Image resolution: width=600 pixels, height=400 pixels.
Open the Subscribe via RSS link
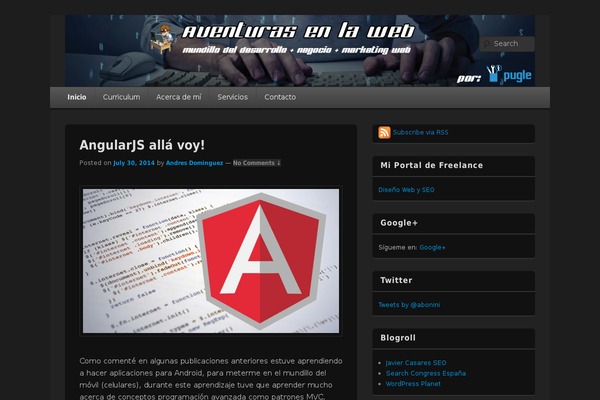pyautogui.click(x=420, y=132)
